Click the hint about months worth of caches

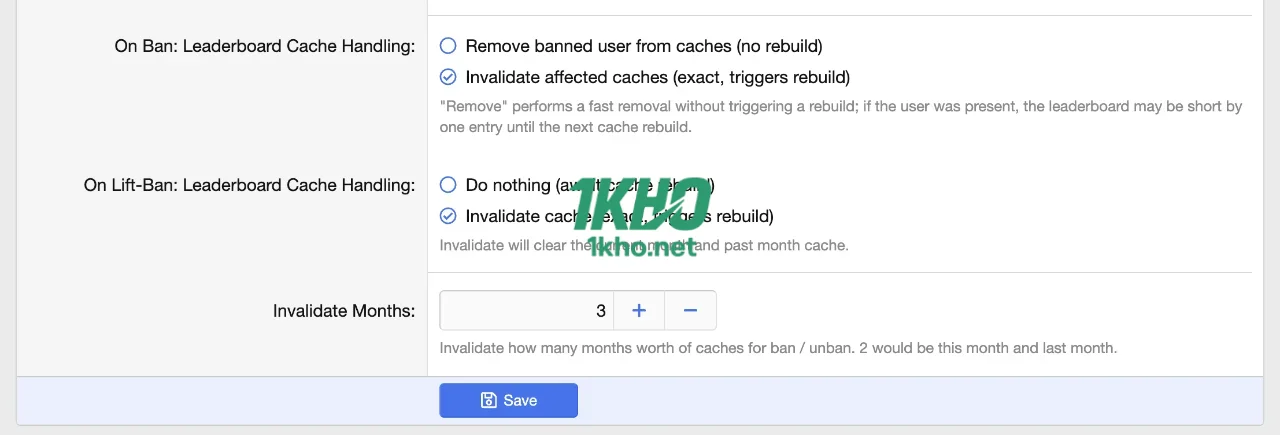point(777,348)
